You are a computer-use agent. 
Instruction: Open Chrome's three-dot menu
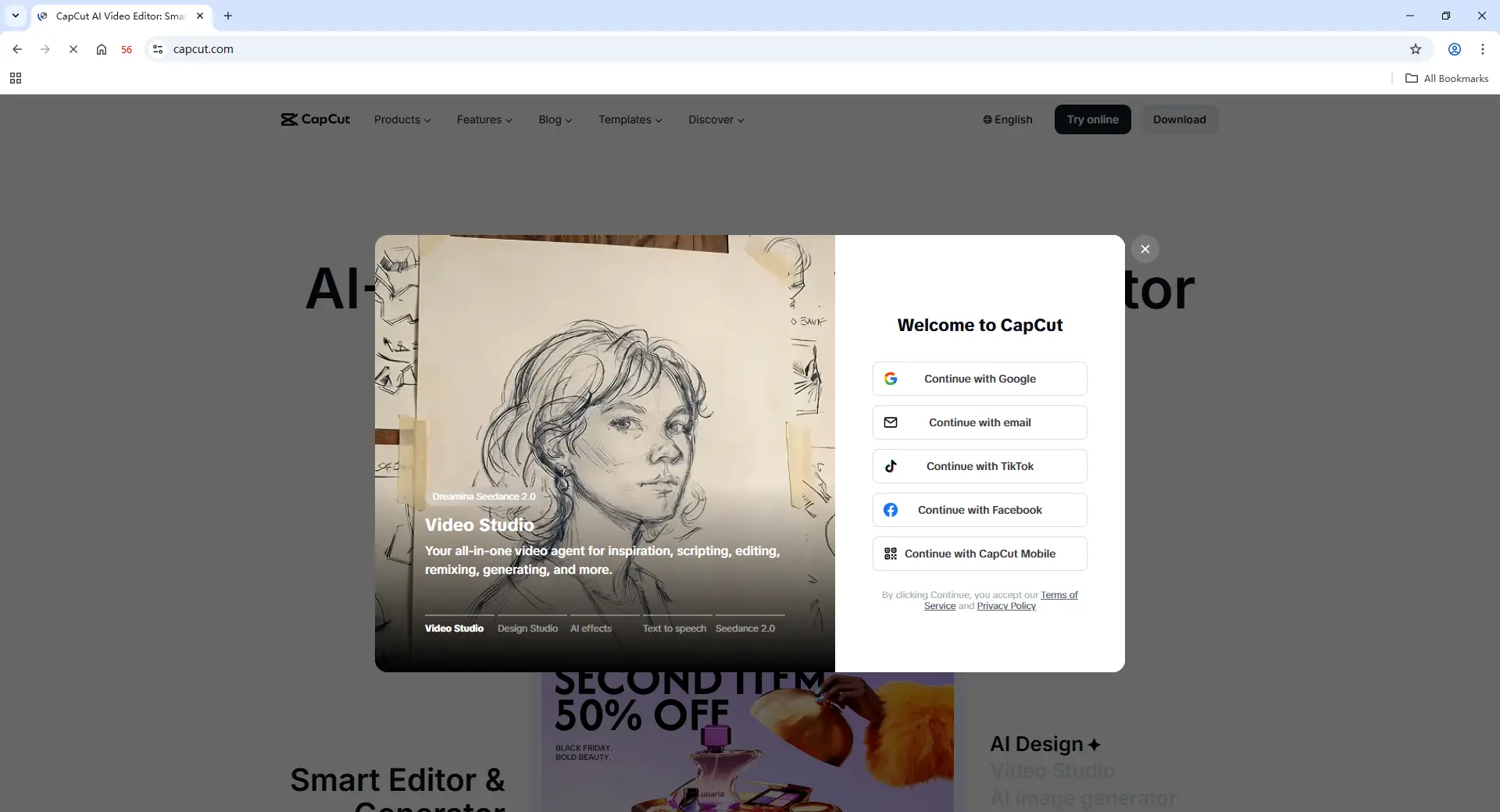pos(1483,49)
